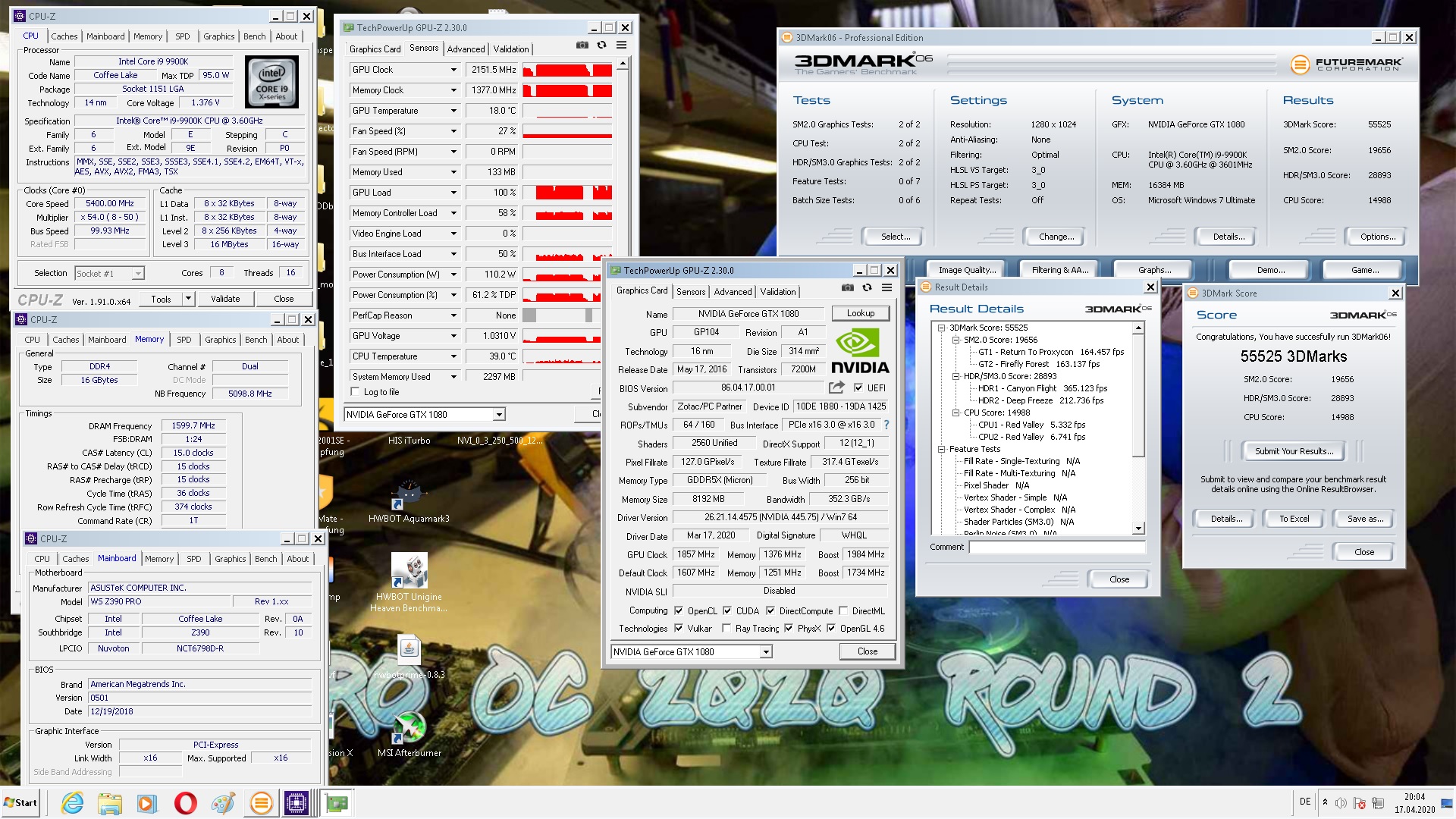Open Windows Explorer folder icon in taskbar

pyautogui.click(x=110, y=803)
